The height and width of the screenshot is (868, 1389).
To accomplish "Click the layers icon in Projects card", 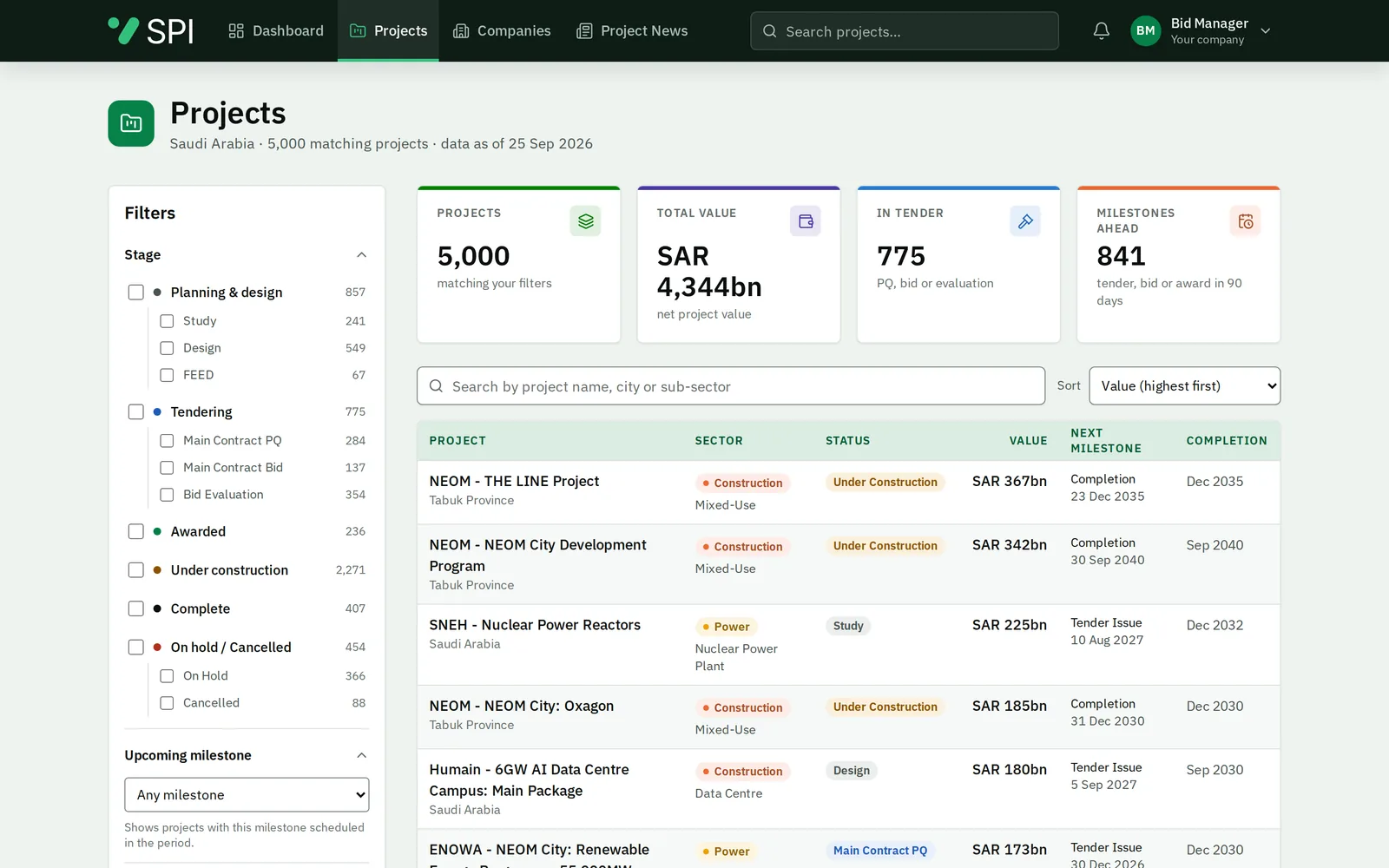I will 585,221.
